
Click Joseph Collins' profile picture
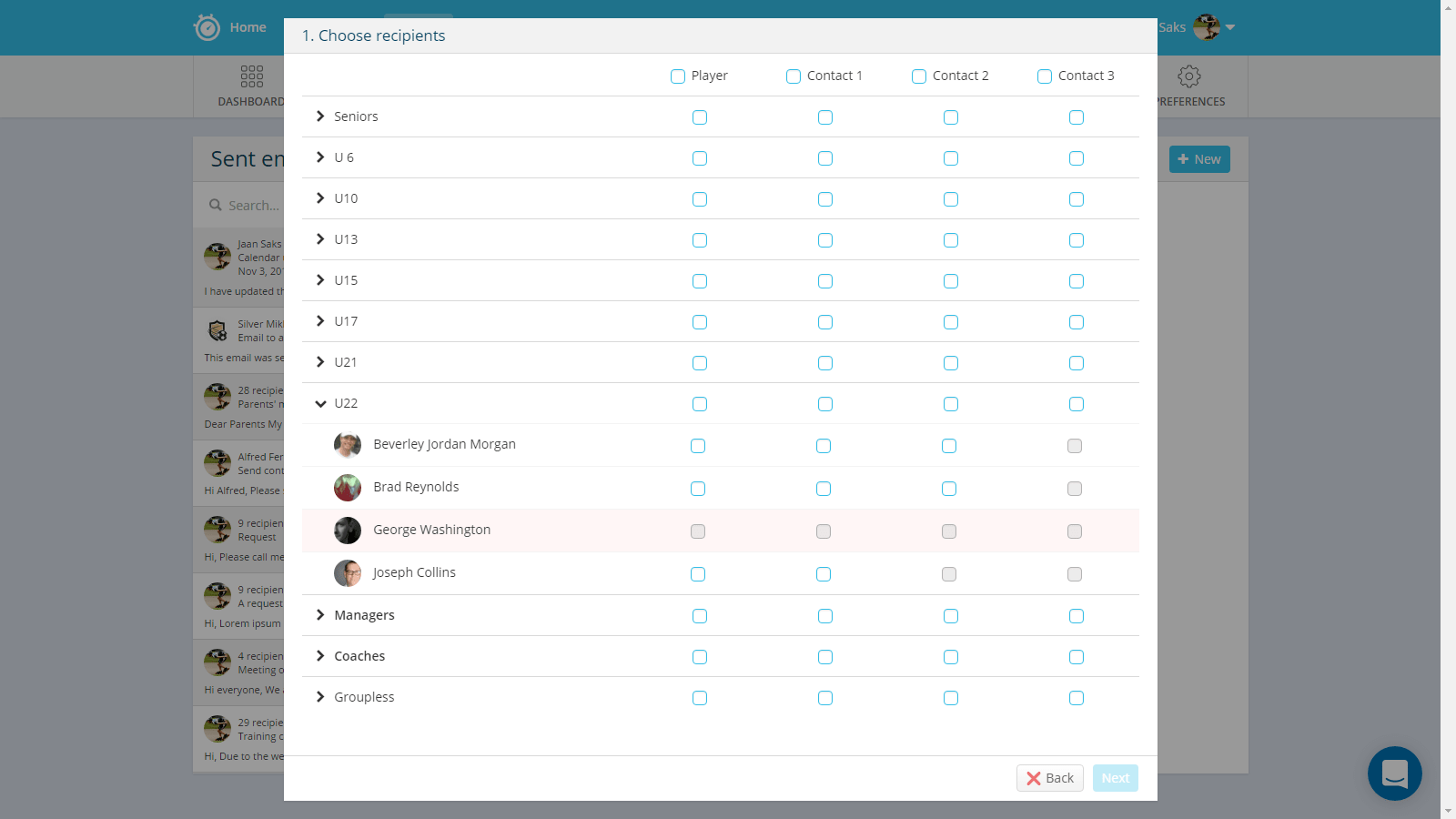348,573
